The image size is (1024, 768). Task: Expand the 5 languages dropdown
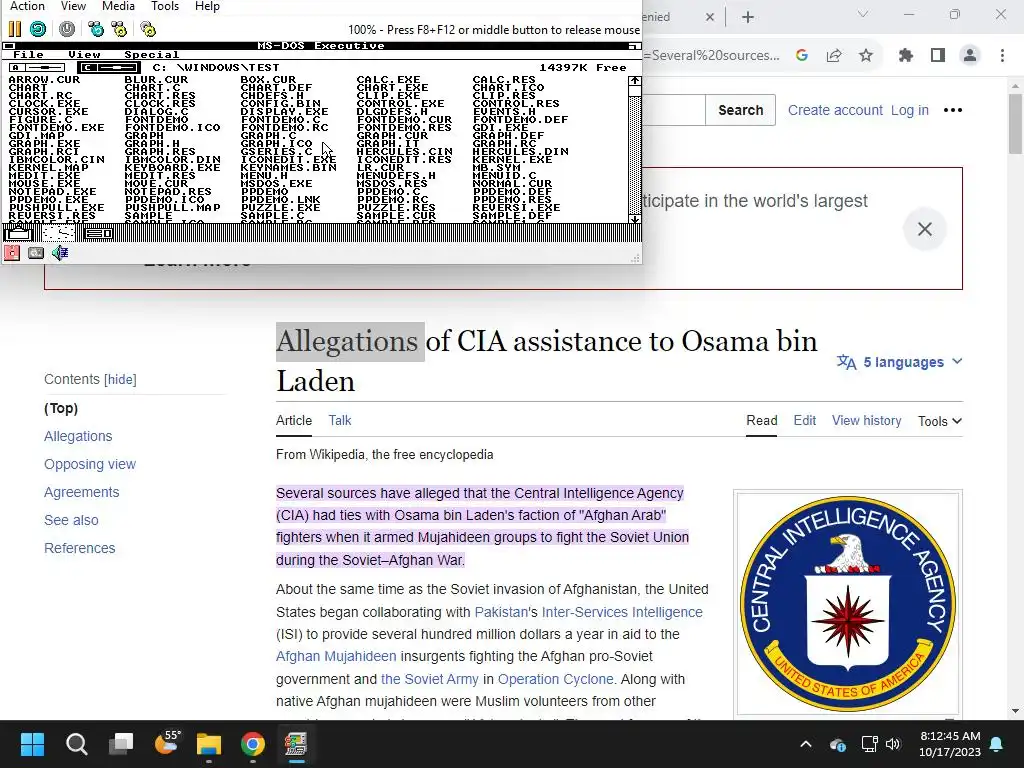[899, 362]
